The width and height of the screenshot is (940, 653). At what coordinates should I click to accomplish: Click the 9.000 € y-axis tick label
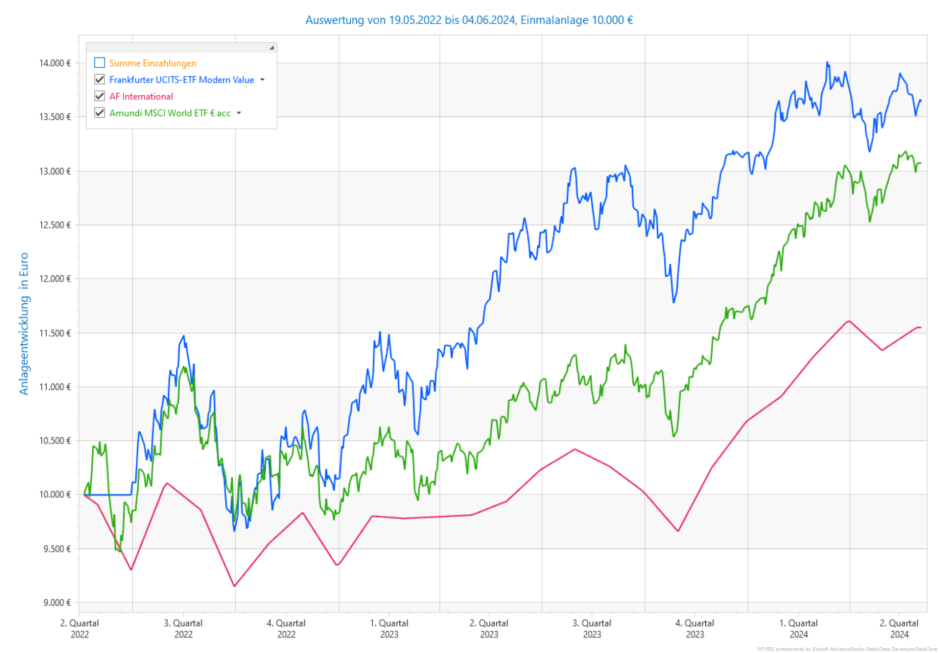tap(55, 602)
